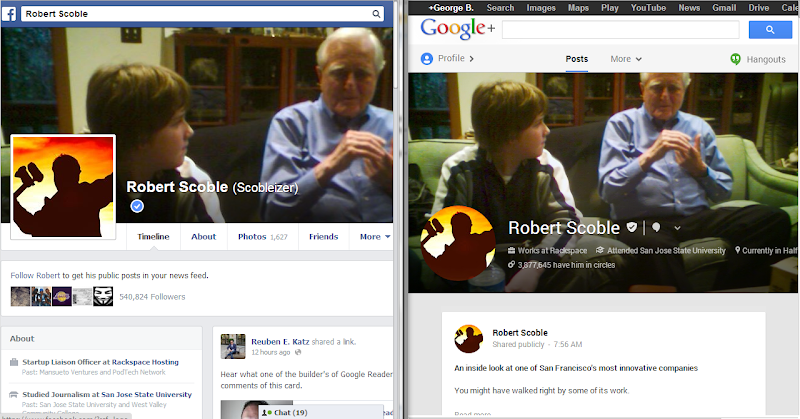
Task: Open the Hangouts label link
Action: coord(766,59)
